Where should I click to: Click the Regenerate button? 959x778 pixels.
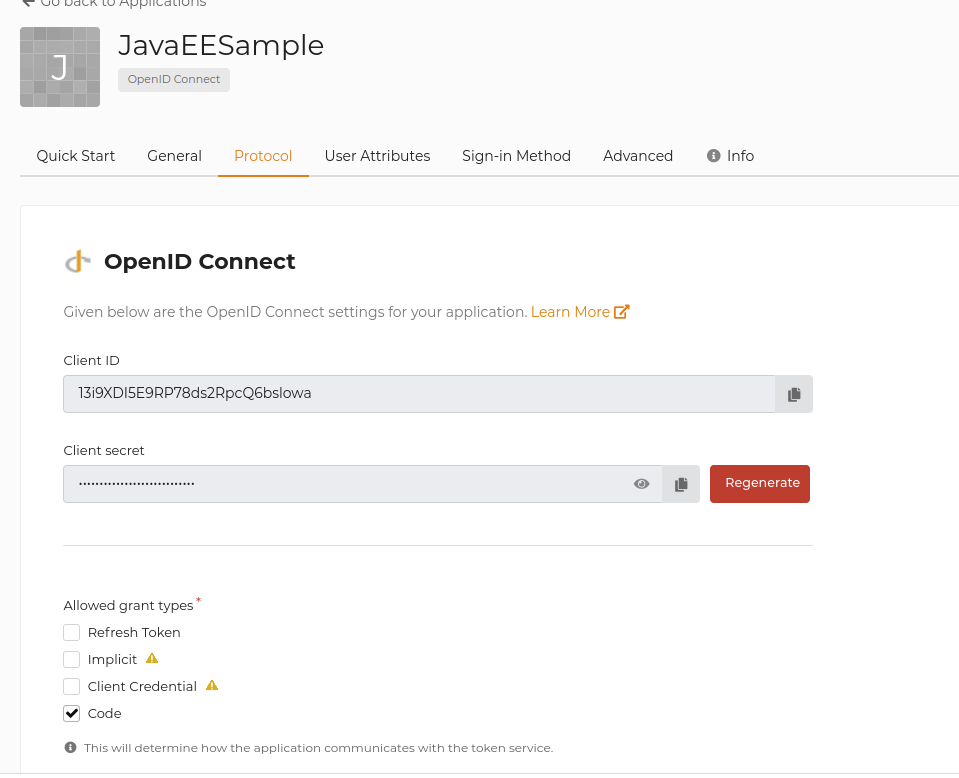[x=759, y=483]
